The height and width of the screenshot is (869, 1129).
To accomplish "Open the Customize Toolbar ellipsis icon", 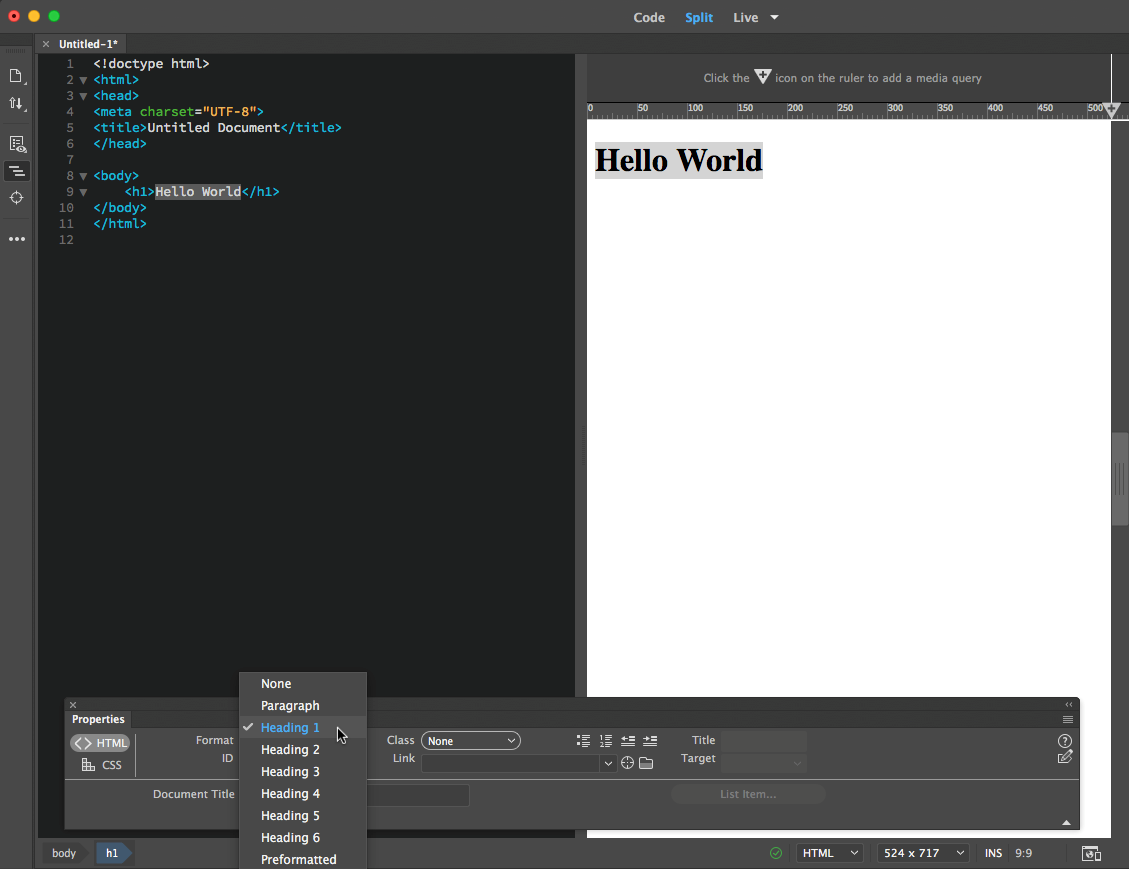I will (x=16, y=239).
